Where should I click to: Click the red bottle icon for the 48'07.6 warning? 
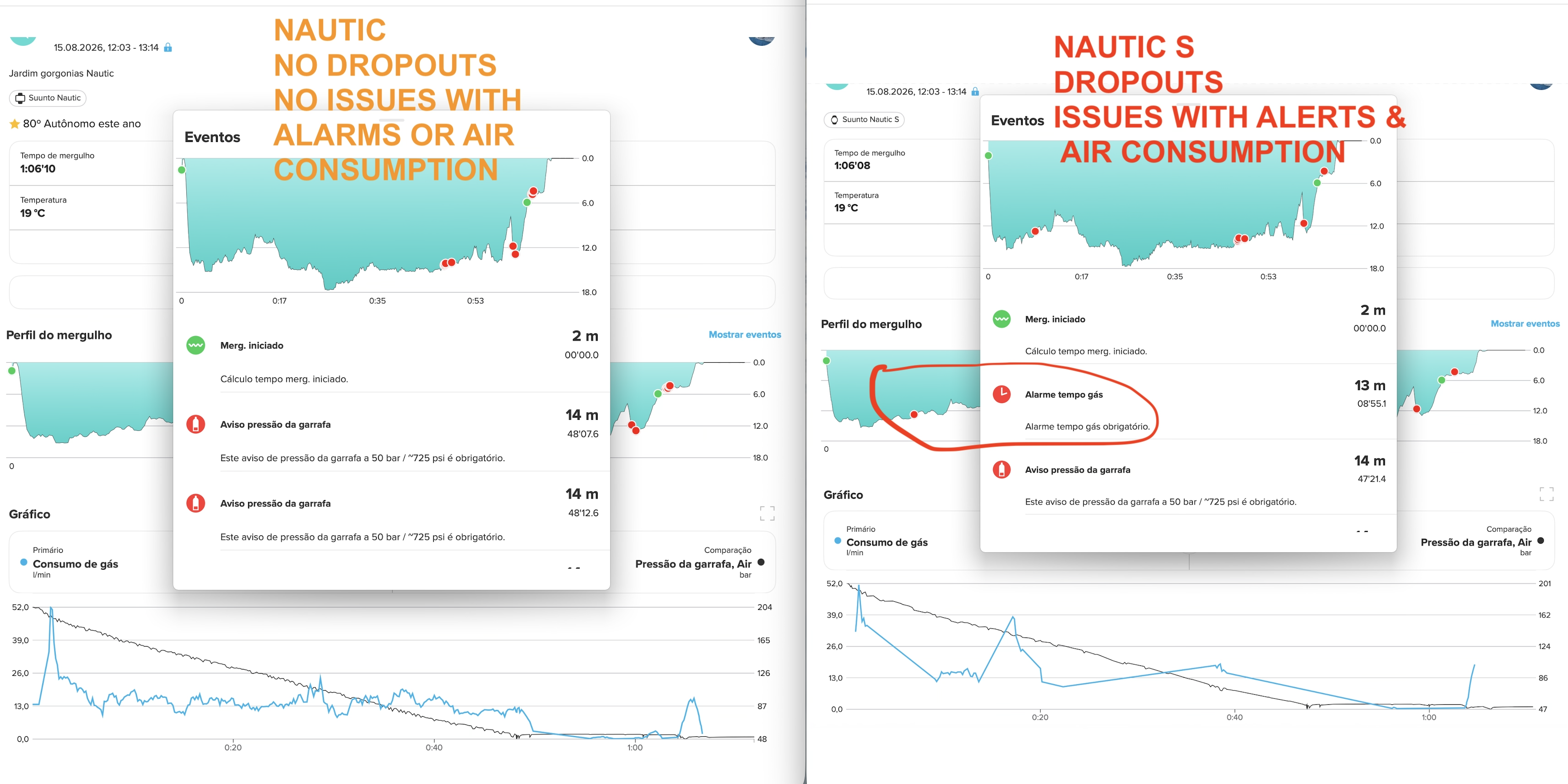coord(195,424)
